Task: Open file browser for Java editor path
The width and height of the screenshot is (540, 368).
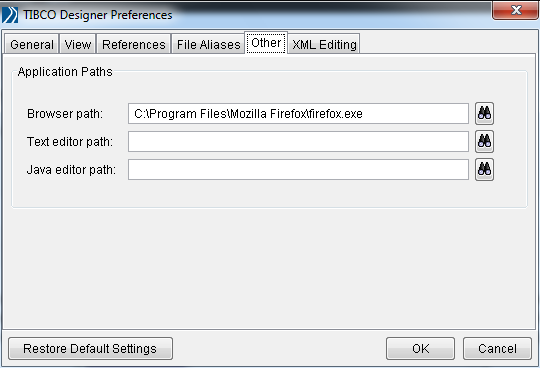Action: tap(484, 169)
